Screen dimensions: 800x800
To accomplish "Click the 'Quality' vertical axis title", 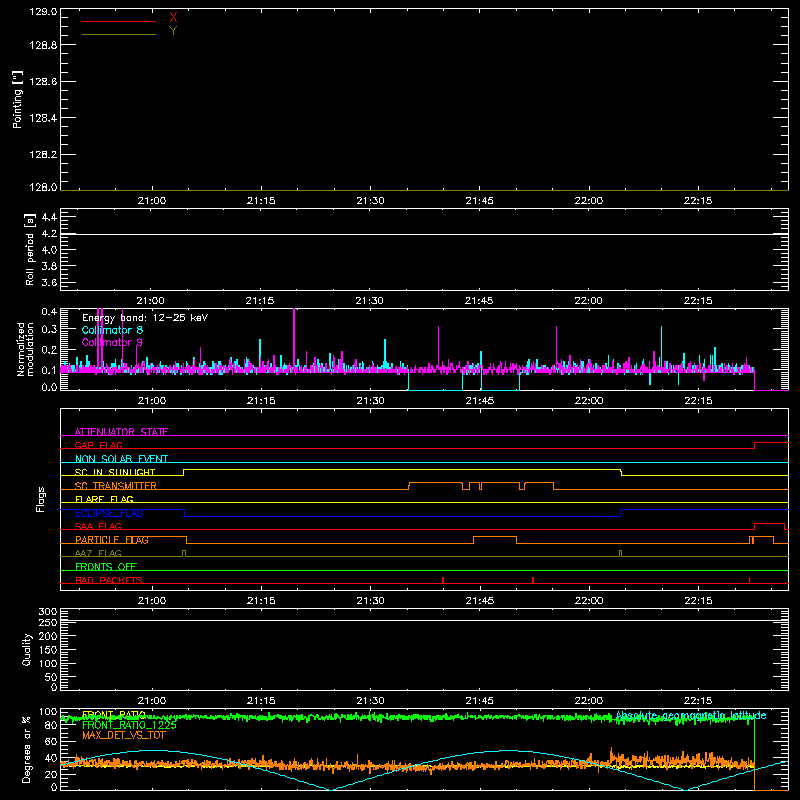I will (27, 649).
